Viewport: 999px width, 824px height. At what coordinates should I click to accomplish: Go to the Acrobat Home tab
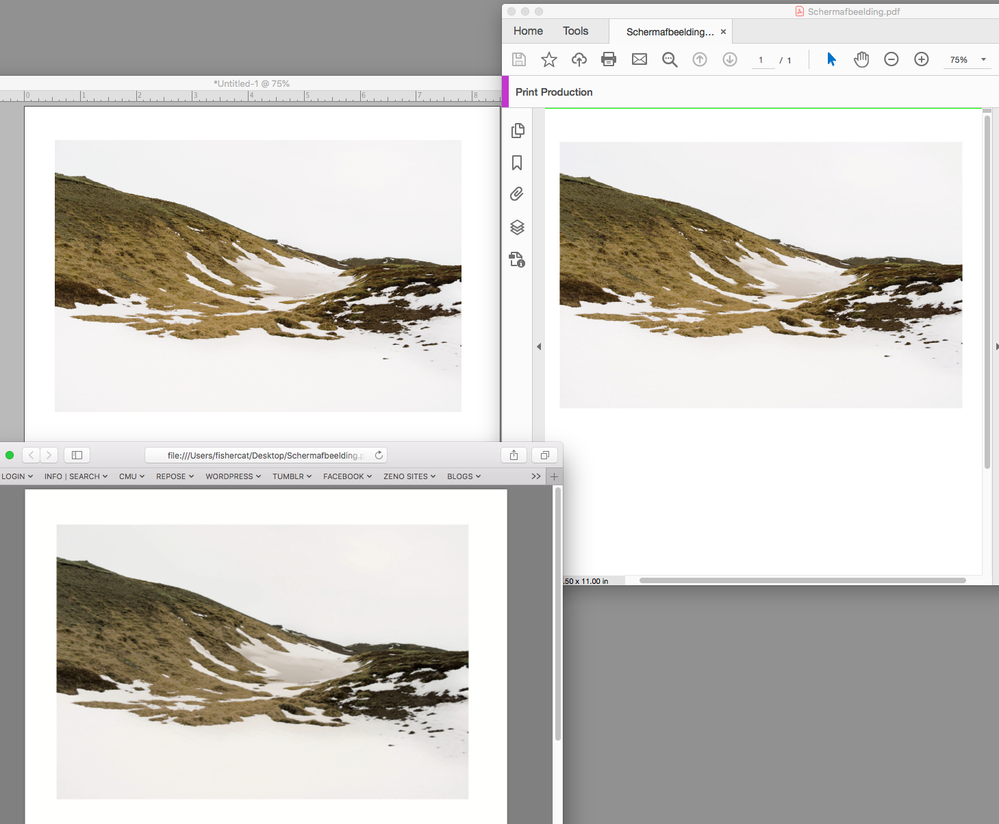point(527,31)
